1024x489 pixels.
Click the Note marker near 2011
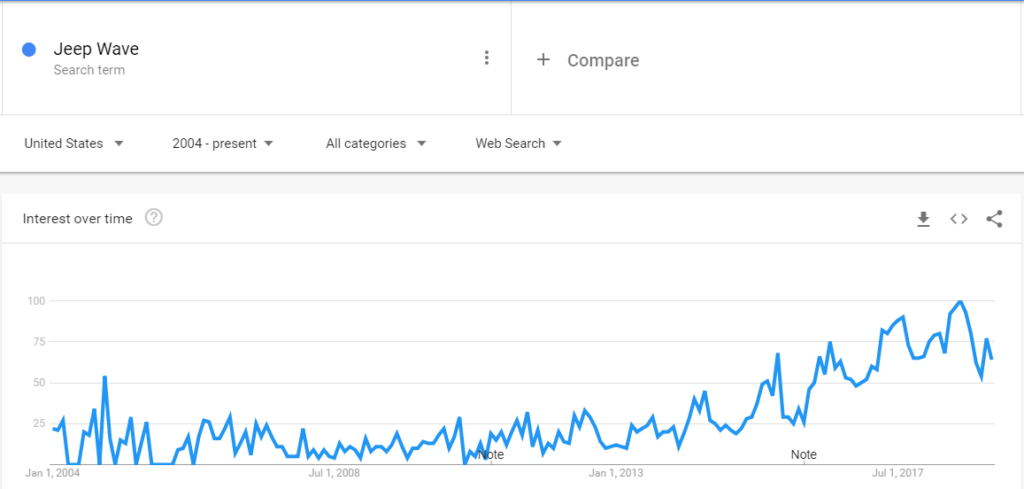pos(490,454)
